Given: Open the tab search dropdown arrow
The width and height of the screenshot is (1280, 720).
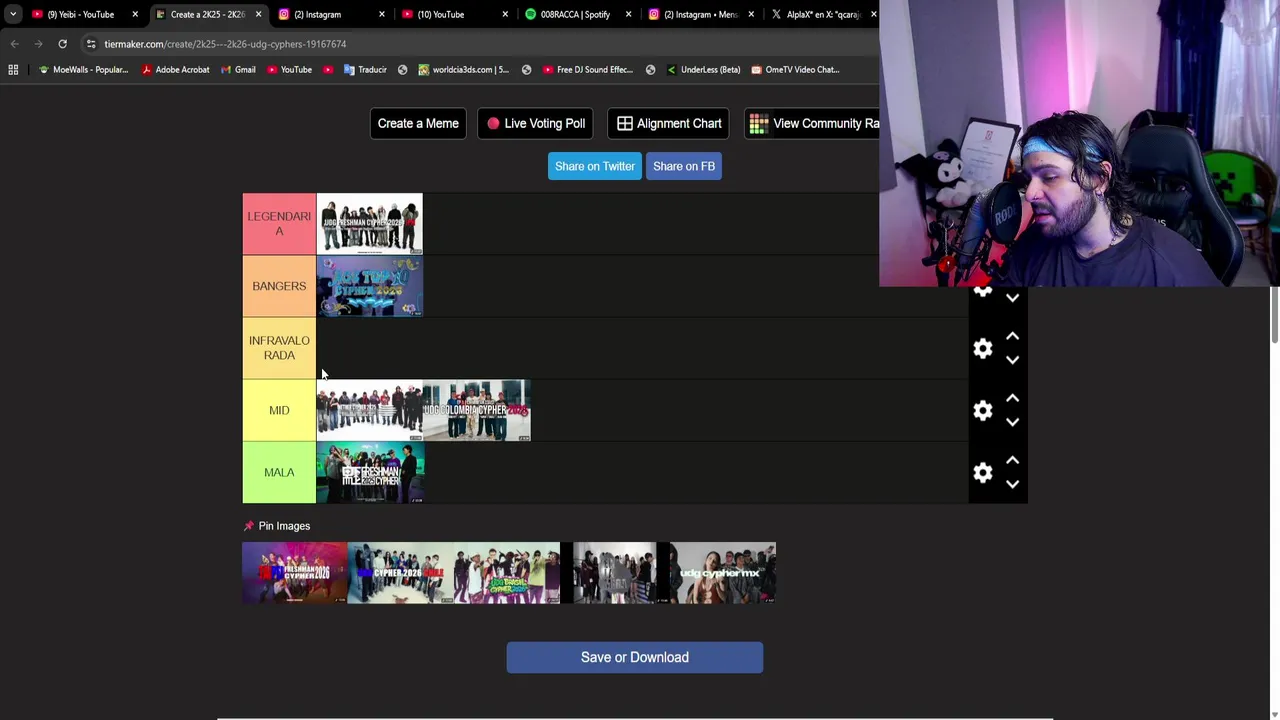Looking at the screenshot, I should [x=12, y=14].
